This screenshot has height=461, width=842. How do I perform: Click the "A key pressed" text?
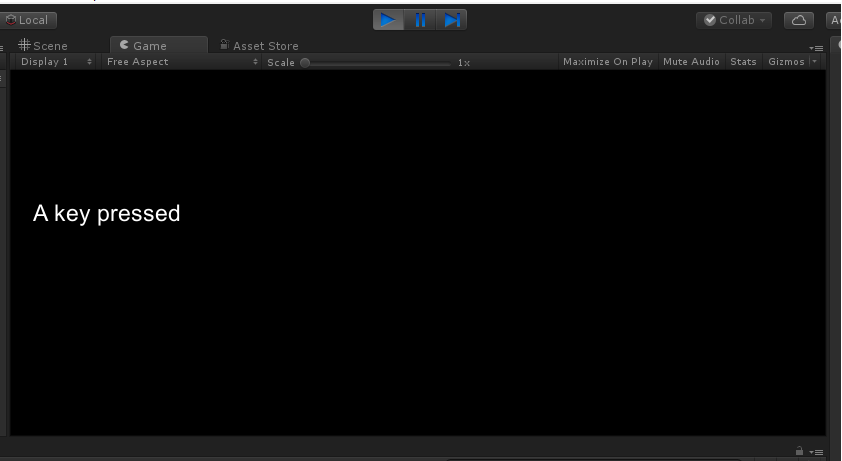coord(106,214)
